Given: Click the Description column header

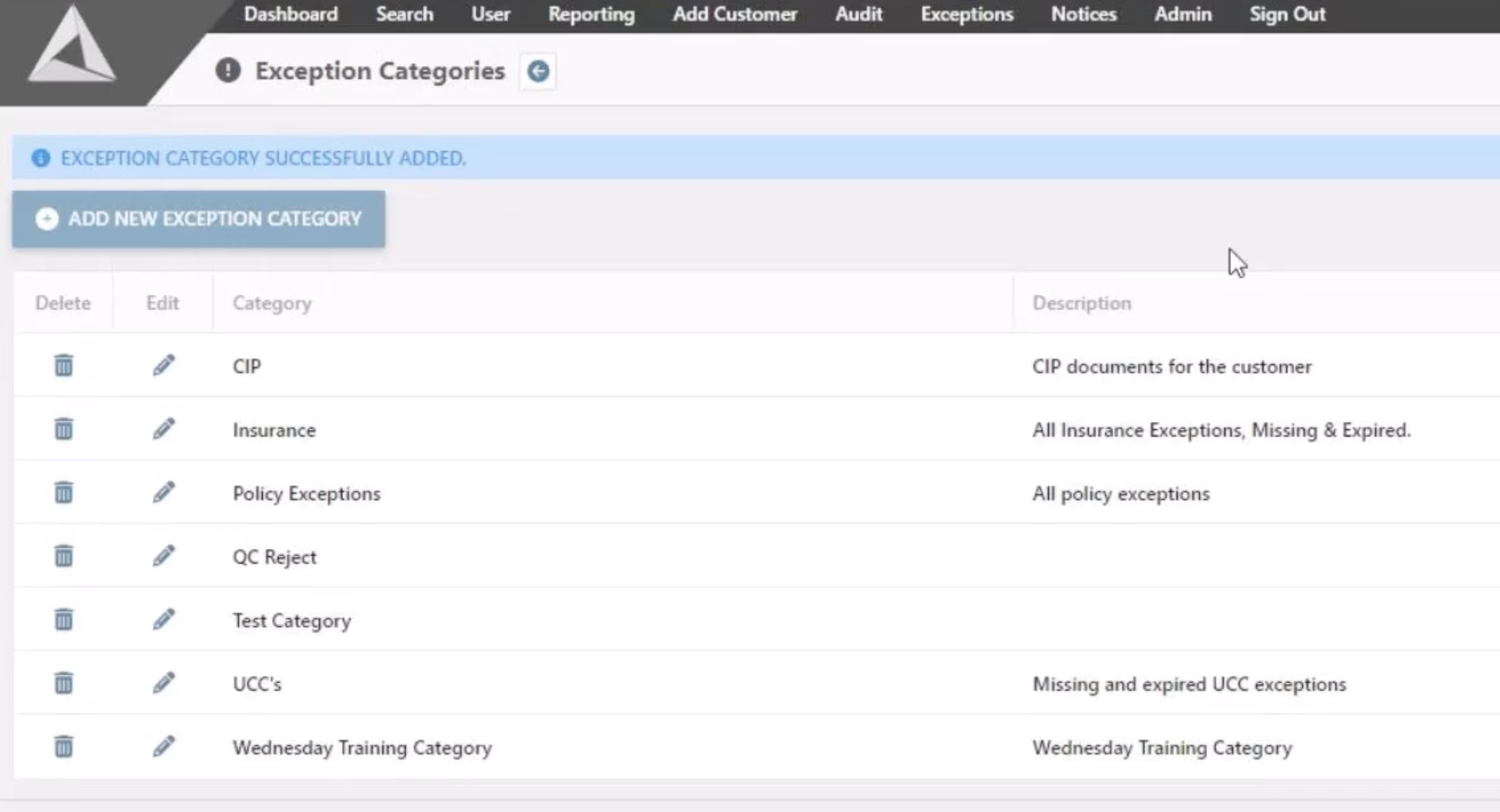Looking at the screenshot, I should coord(1082,303).
